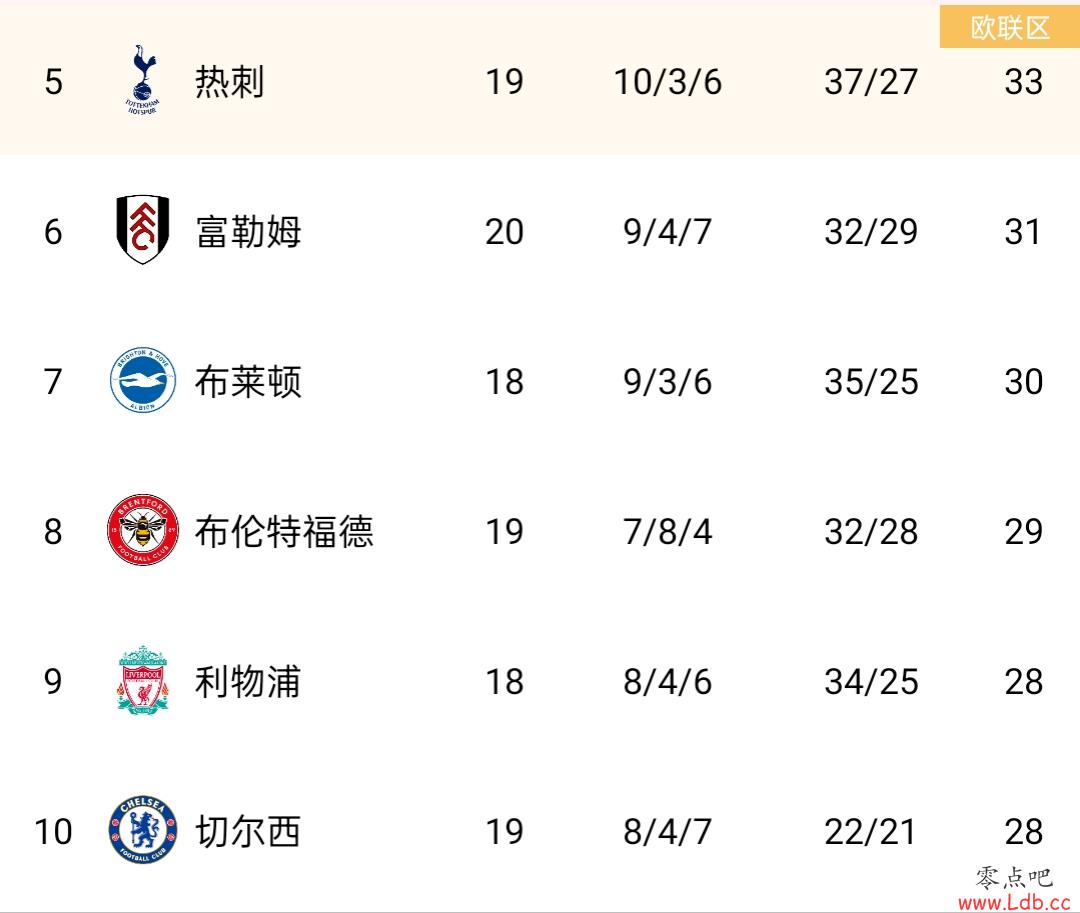
Task: Select Tottenham's 33 points value
Action: point(1024,82)
